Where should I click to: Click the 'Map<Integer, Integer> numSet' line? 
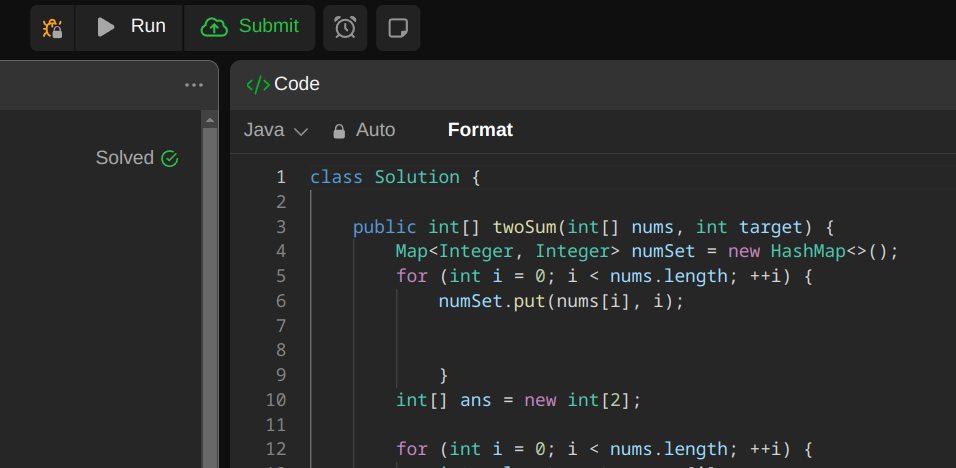pyautogui.click(x=647, y=251)
